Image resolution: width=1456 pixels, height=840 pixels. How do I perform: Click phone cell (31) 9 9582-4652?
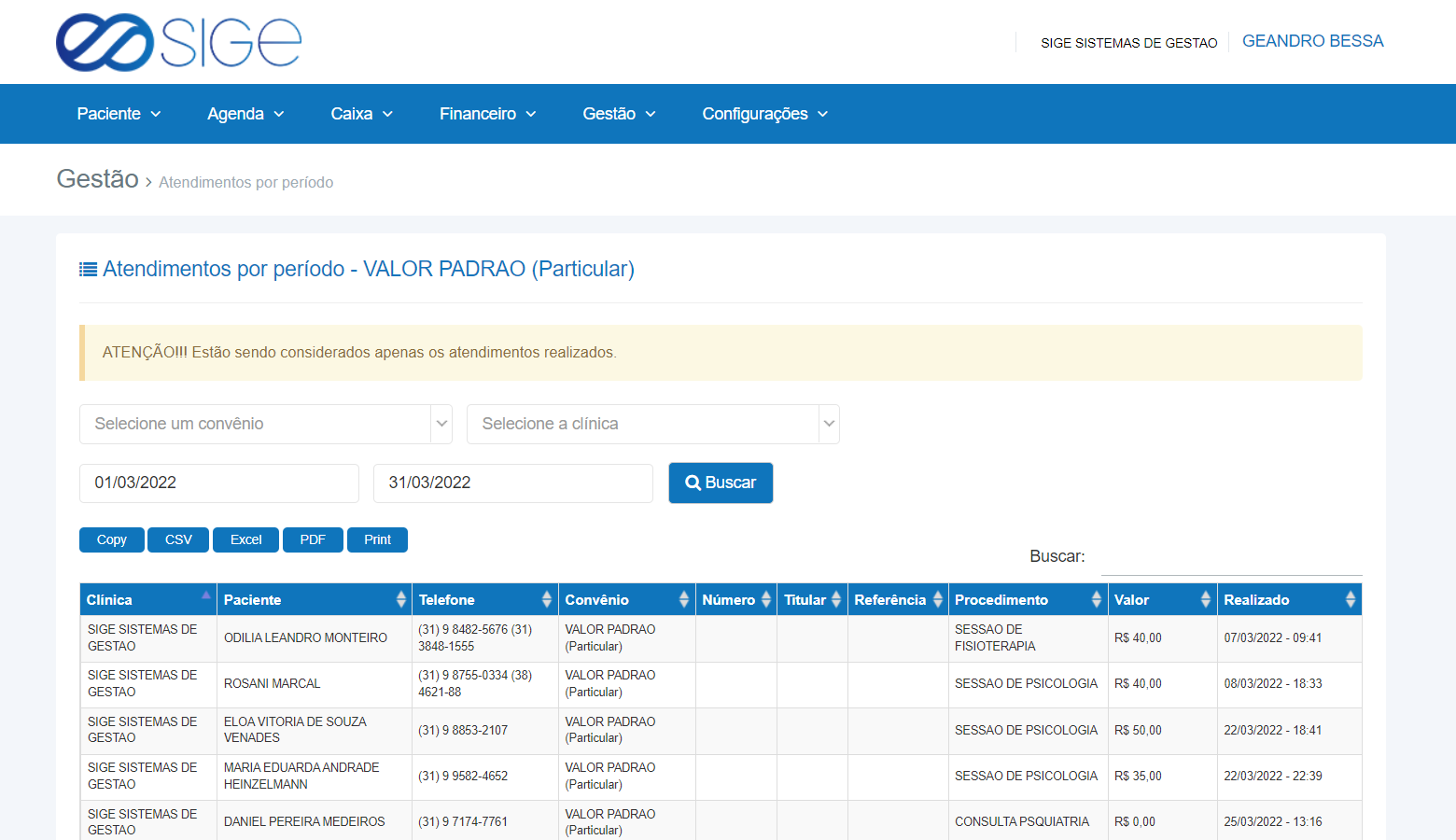[485, 776]
